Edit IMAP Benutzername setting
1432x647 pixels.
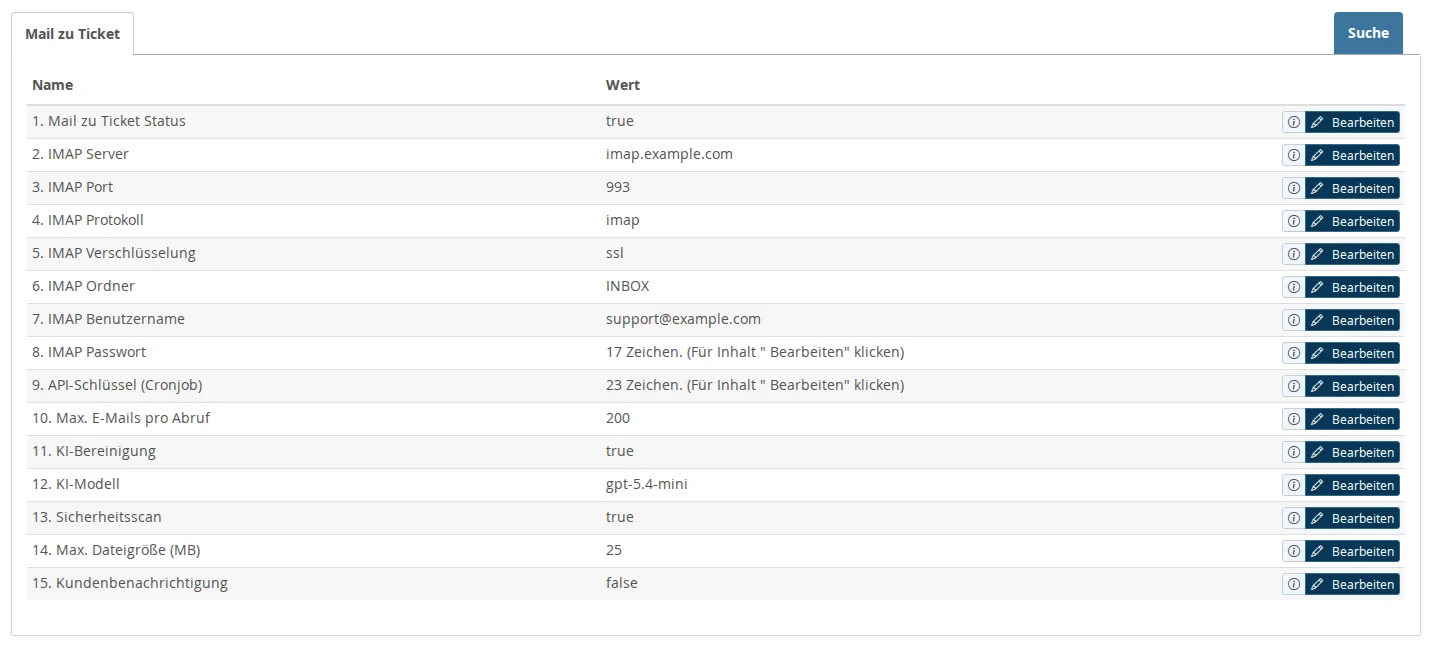(1352, 320)
